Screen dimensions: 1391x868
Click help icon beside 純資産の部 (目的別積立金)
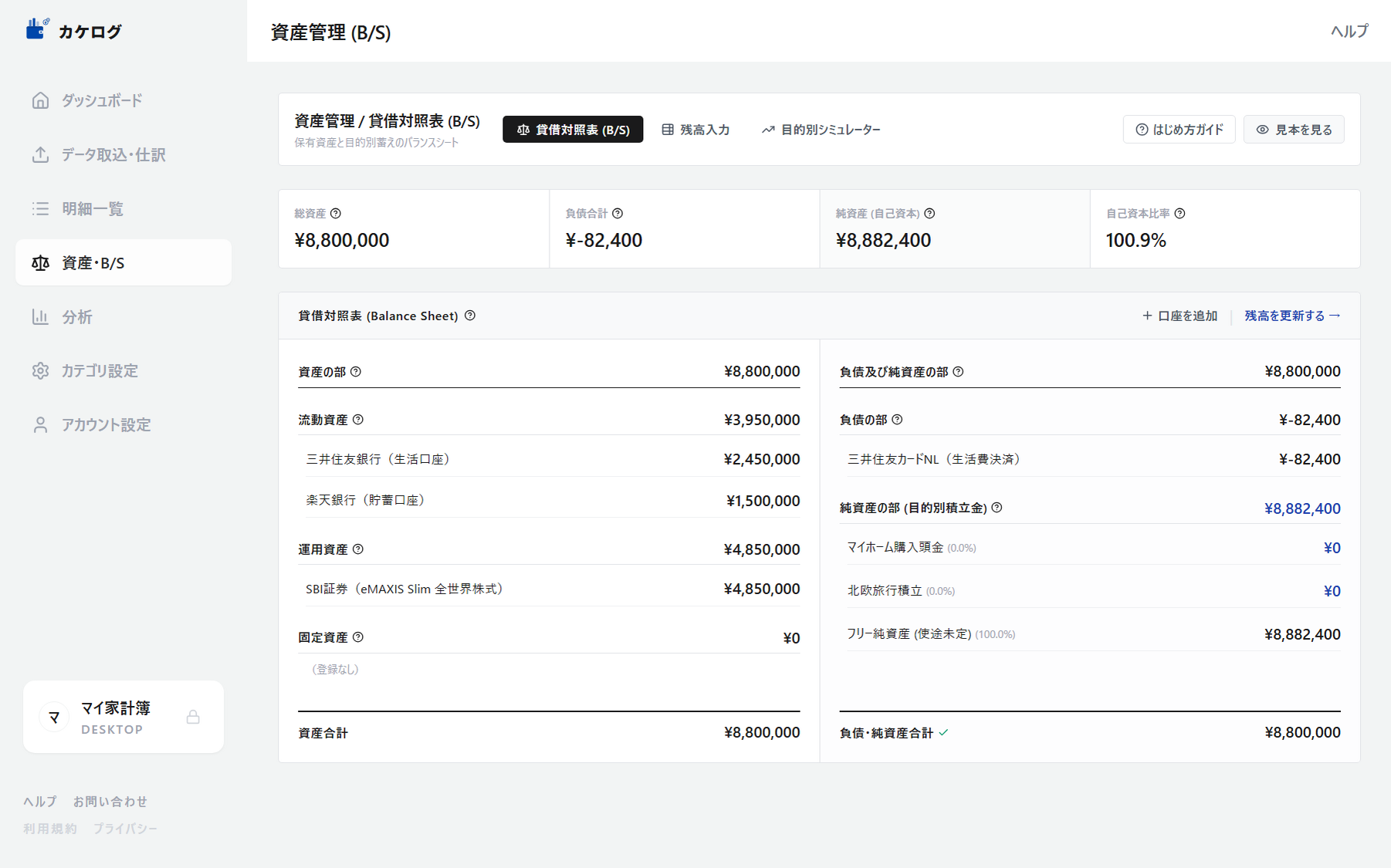pos(997,508)
